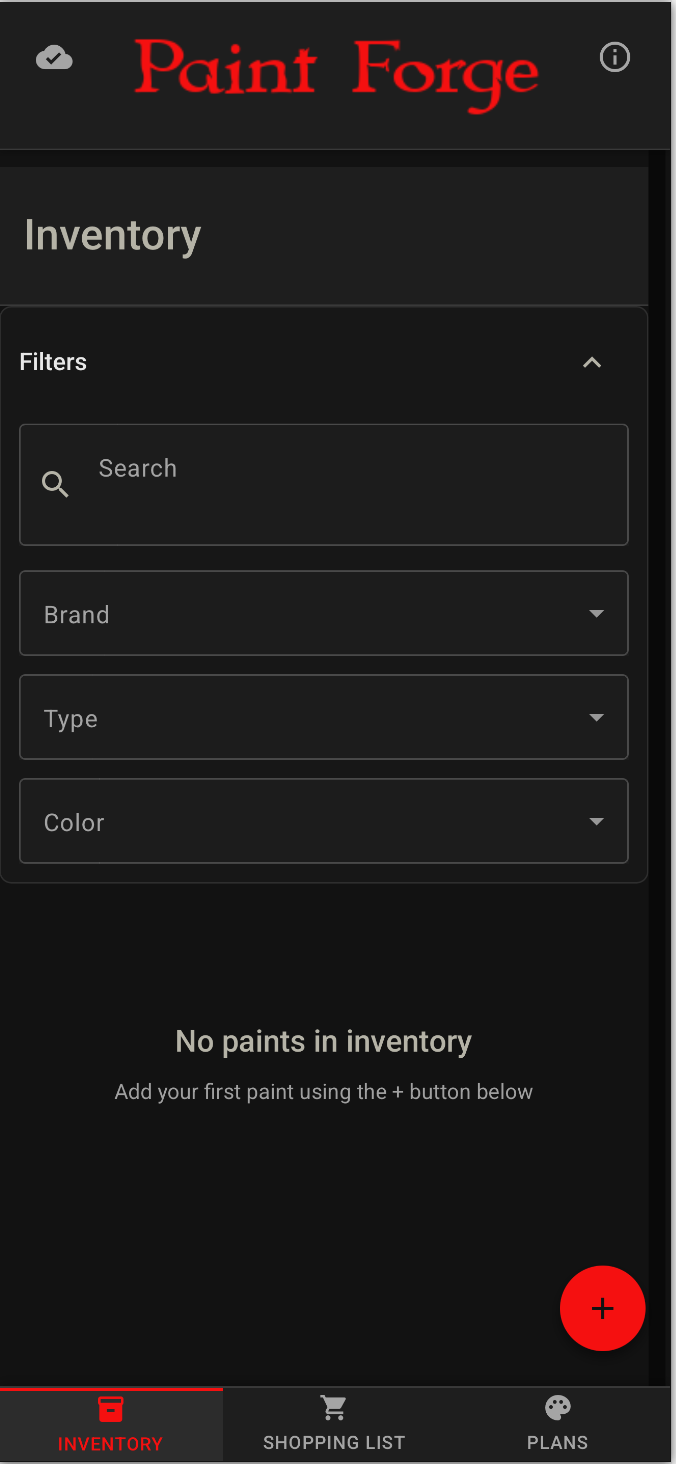
Task: Click the Brand dropdown arrow
Action: click(x=597, y=613)
